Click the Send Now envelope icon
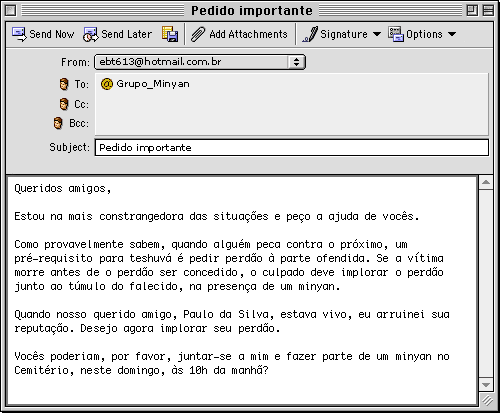Screen dimensions: 500x413 (19, 34)
